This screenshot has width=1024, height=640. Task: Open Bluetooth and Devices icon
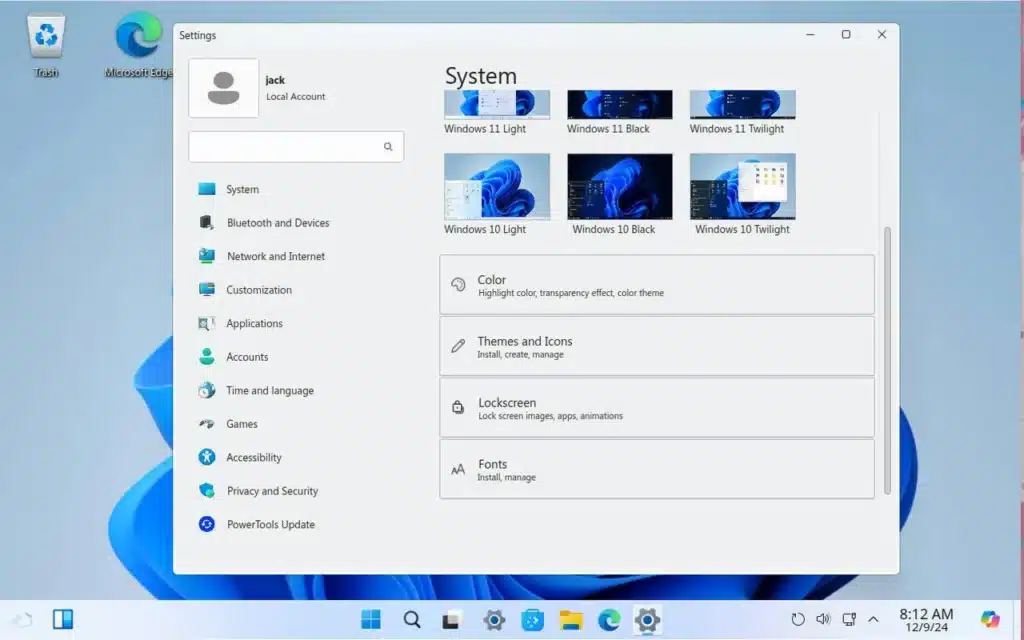[x=206, y=222]
